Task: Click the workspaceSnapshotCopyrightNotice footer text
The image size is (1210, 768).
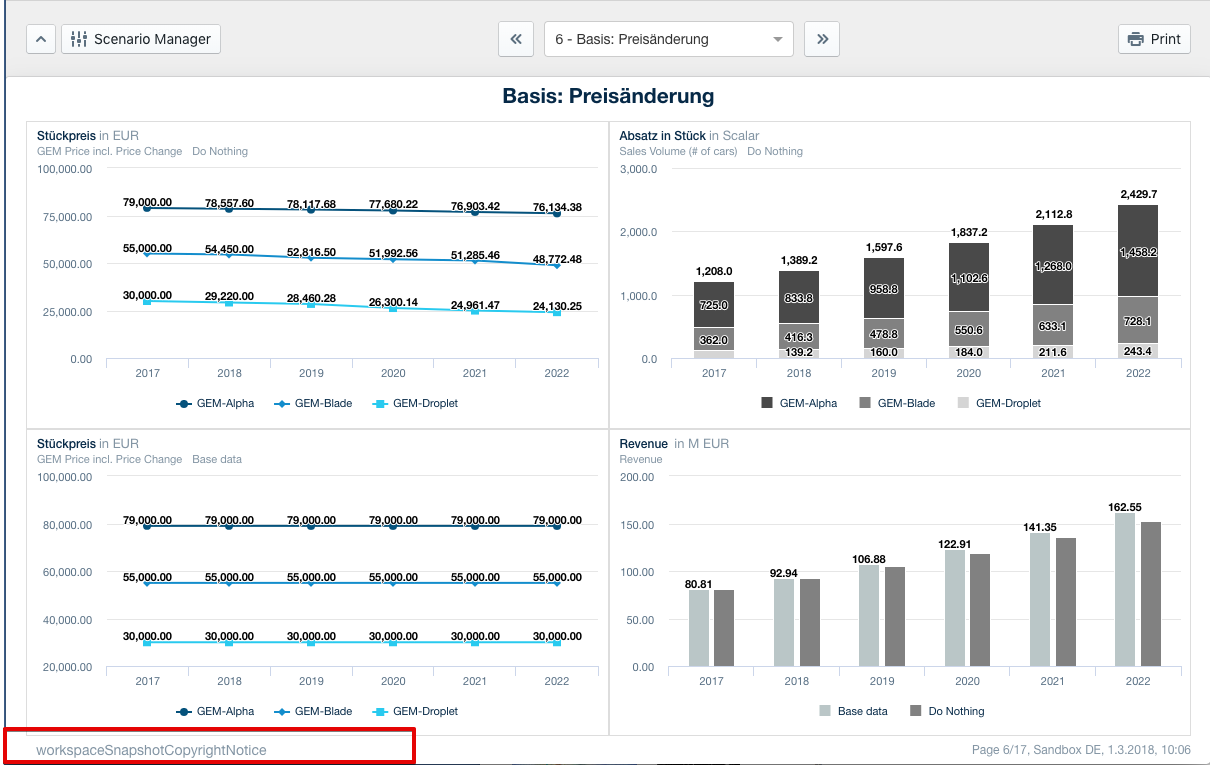Action: pyautogui.click(x=151, y=750)
